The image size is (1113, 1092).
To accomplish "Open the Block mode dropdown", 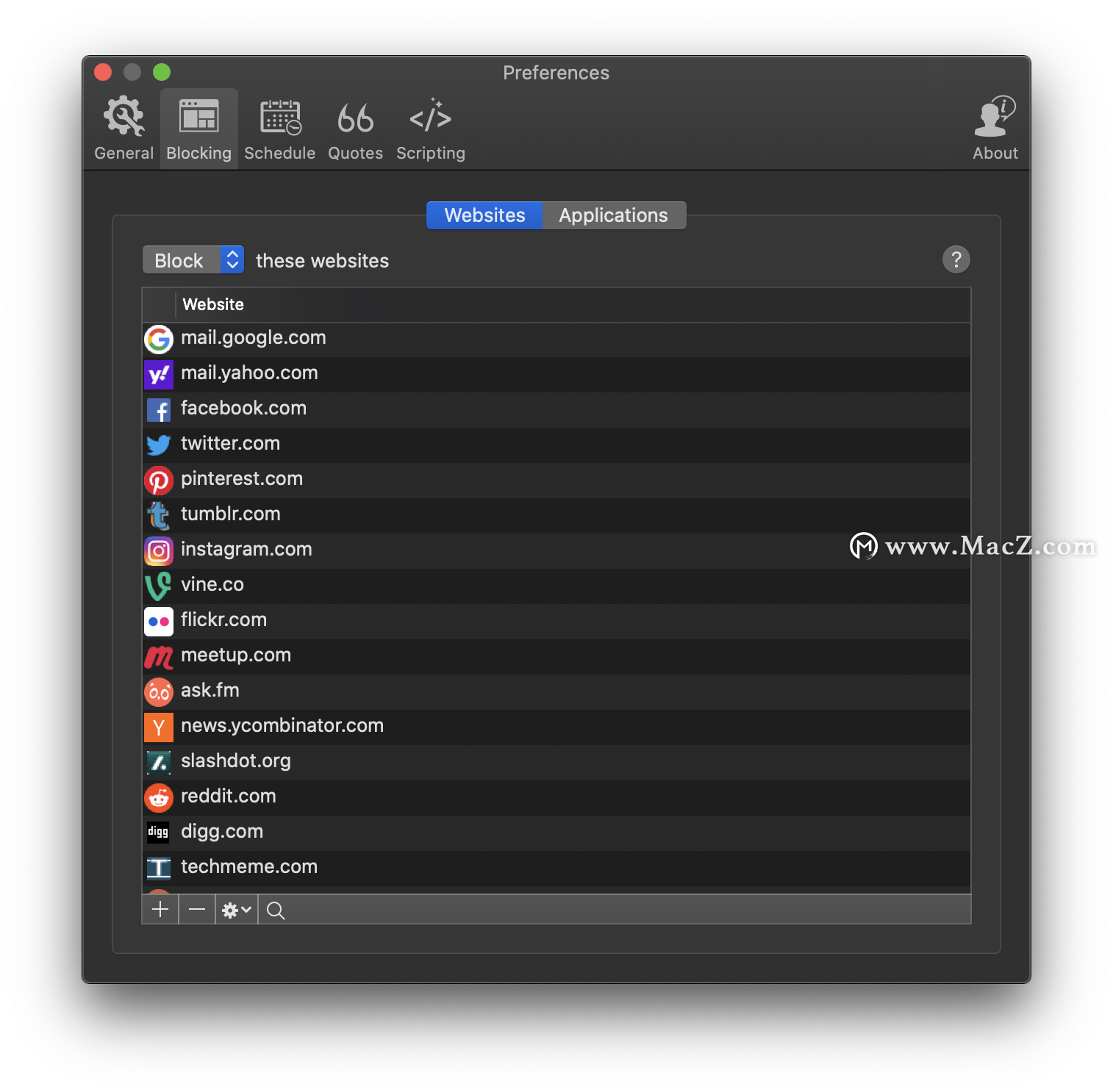I will tap(193, 260).
